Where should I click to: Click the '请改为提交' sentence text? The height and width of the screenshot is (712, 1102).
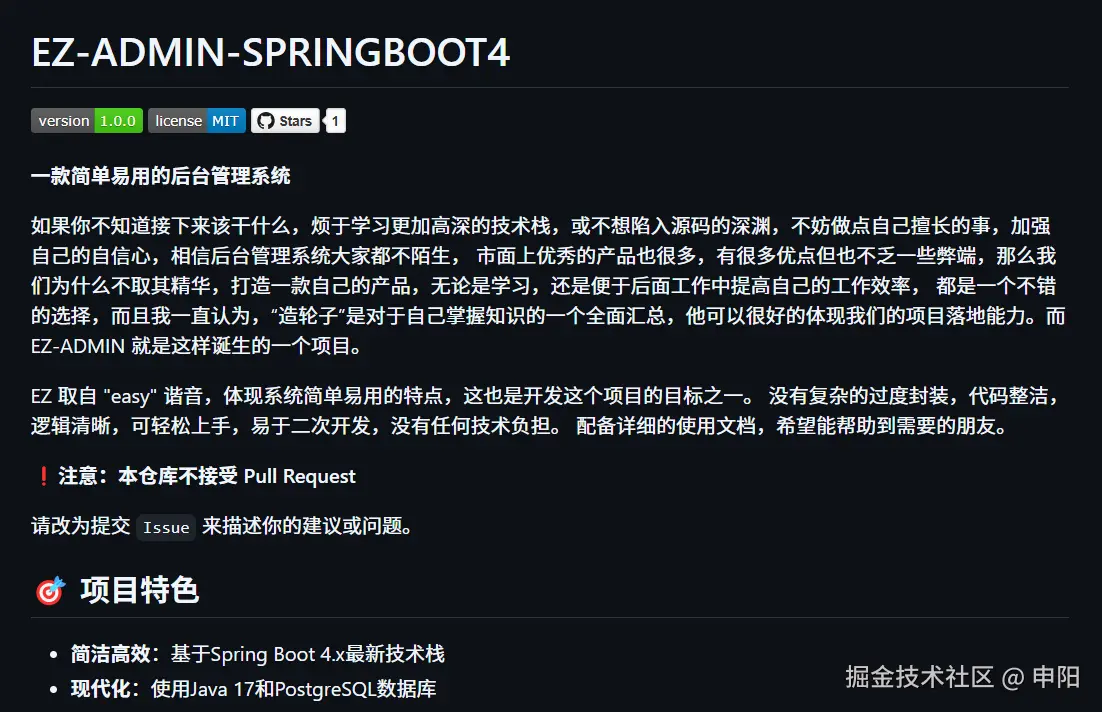pyautogui.click(x=81, y=526)
